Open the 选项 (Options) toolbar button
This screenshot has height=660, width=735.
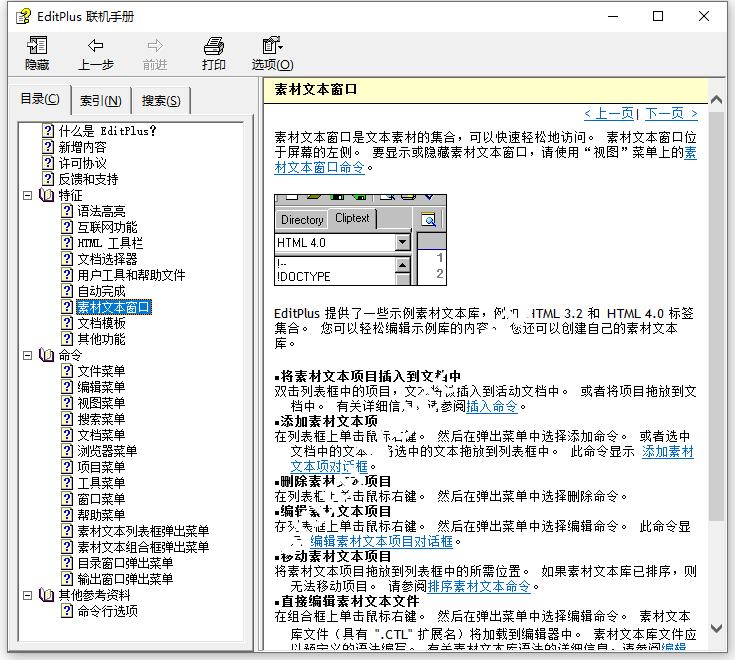coord(272,53)
